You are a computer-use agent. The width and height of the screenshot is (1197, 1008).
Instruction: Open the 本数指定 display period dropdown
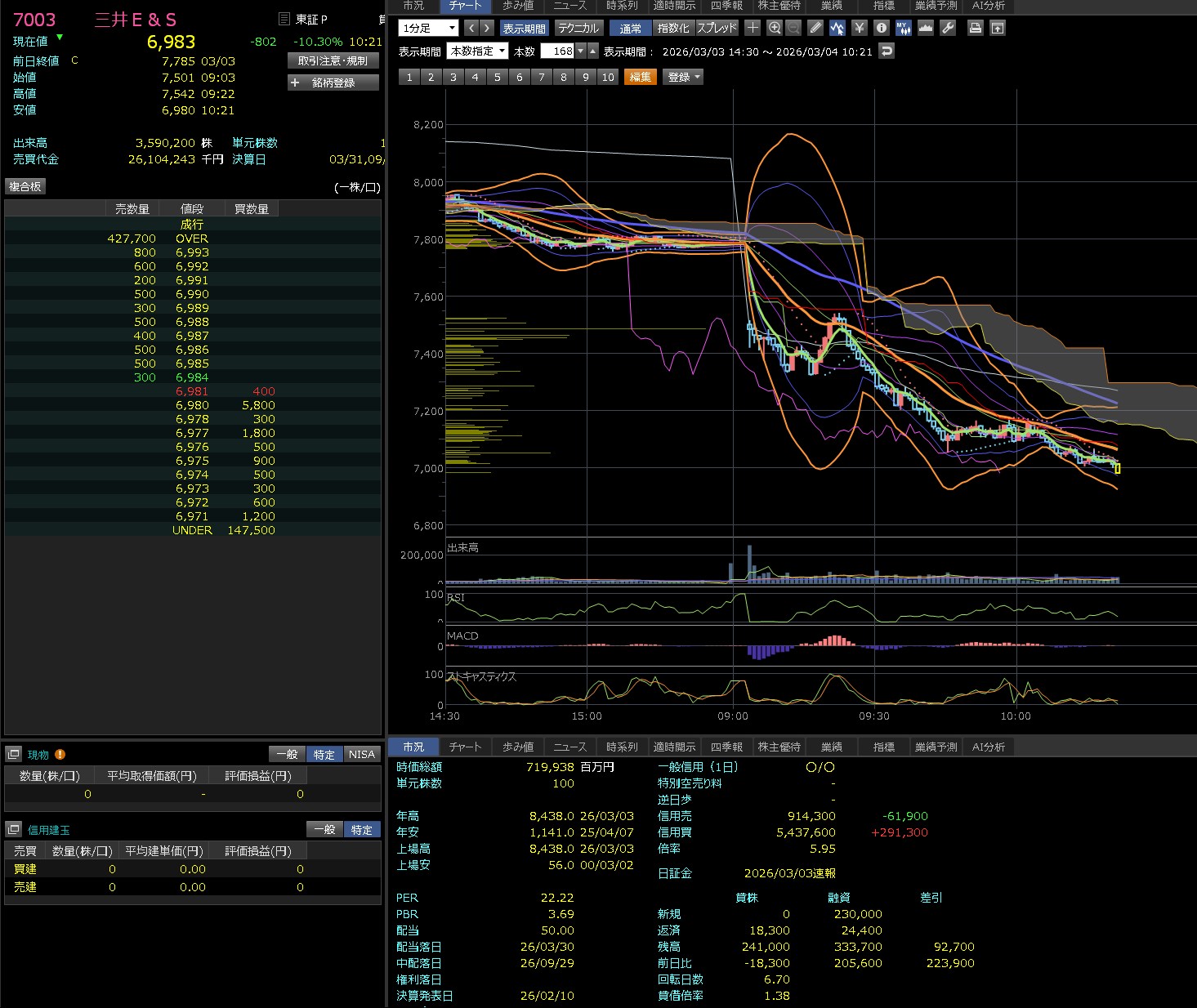point(477,51)
